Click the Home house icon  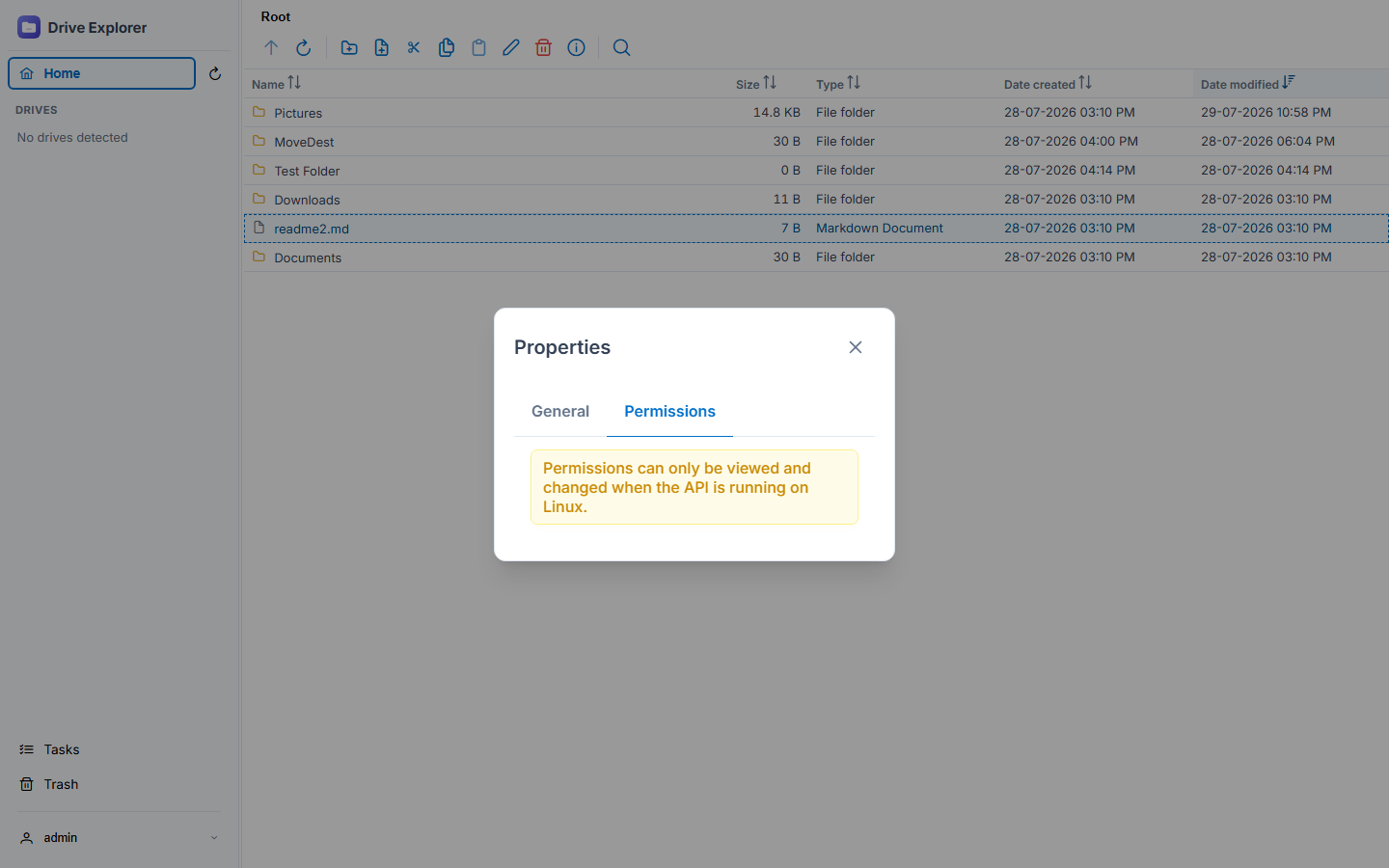(27, 73)
